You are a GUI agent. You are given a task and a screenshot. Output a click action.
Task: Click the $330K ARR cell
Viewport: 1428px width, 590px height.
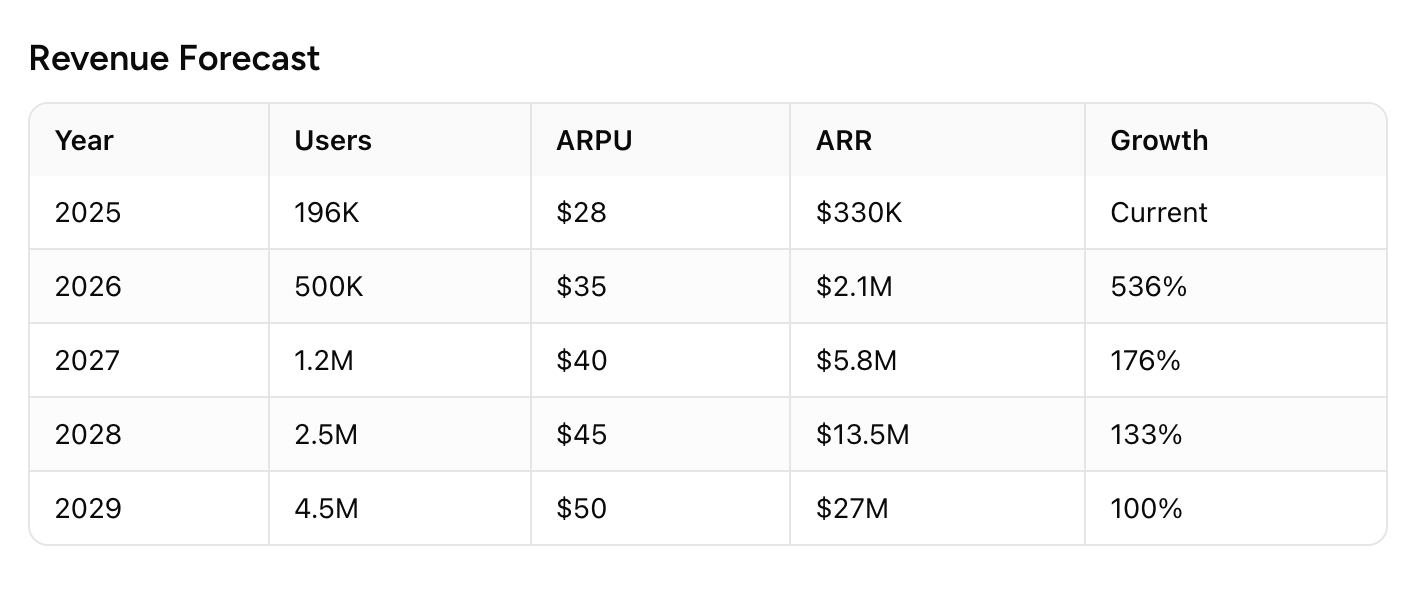coord(859,213)
